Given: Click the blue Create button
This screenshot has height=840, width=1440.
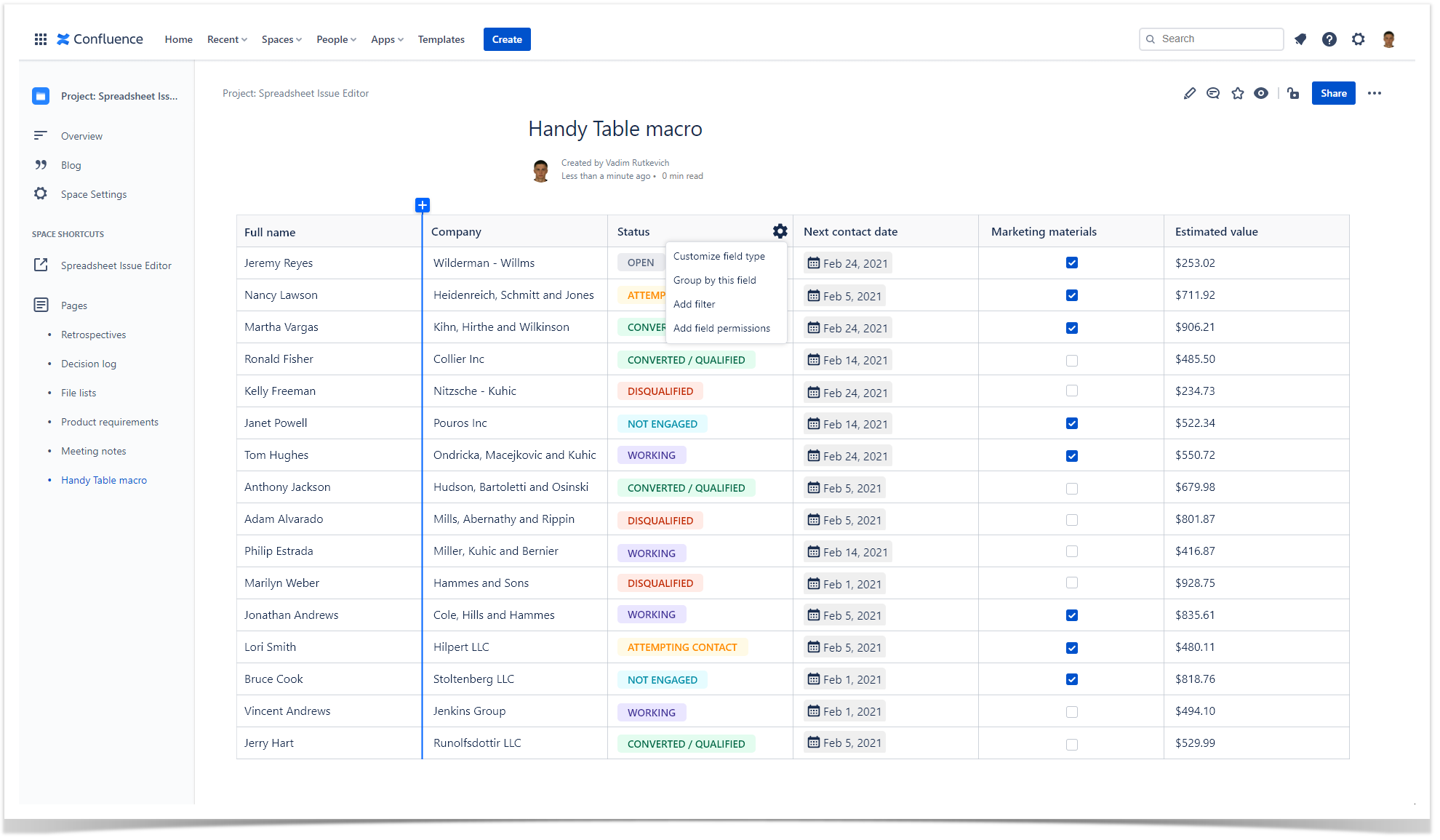Looking at the screenshot, I should 507,39.
